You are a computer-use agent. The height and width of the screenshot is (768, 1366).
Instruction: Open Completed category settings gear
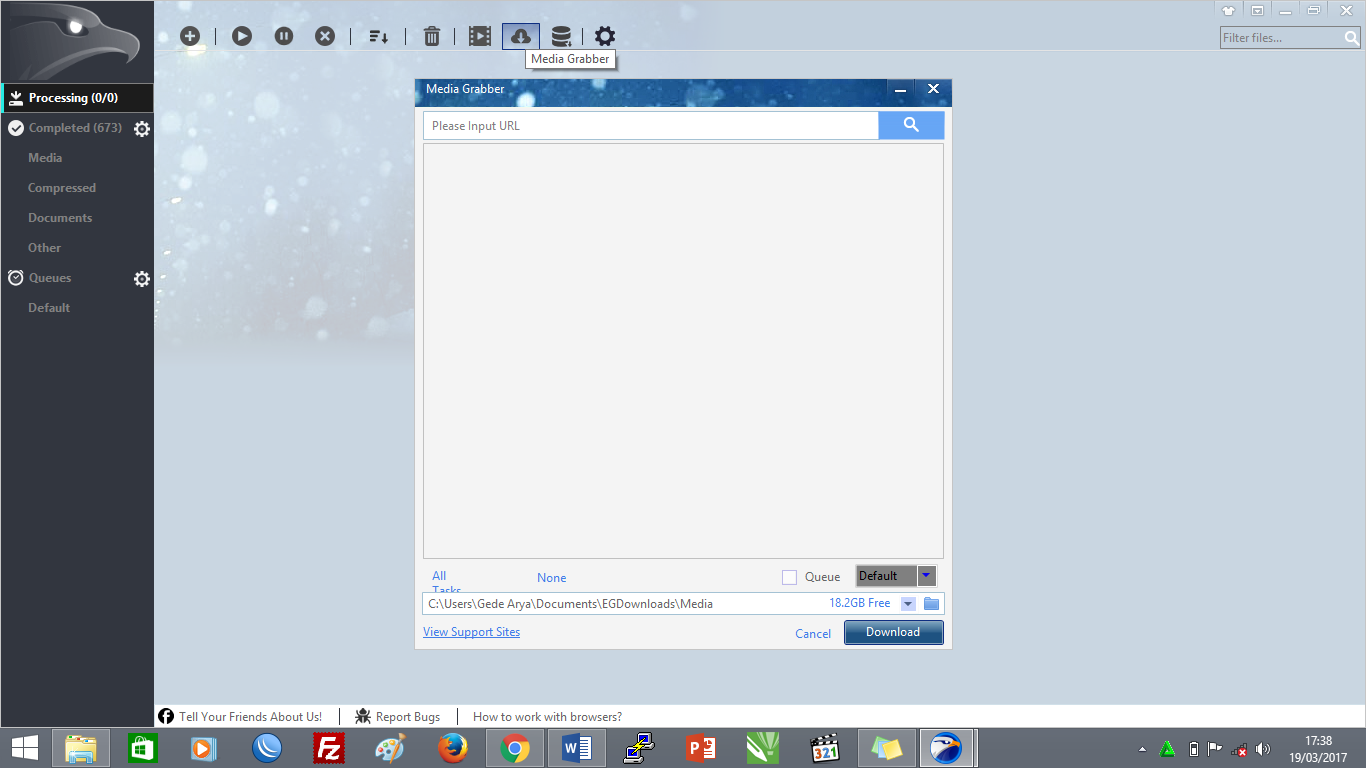(x=142, y=128)
